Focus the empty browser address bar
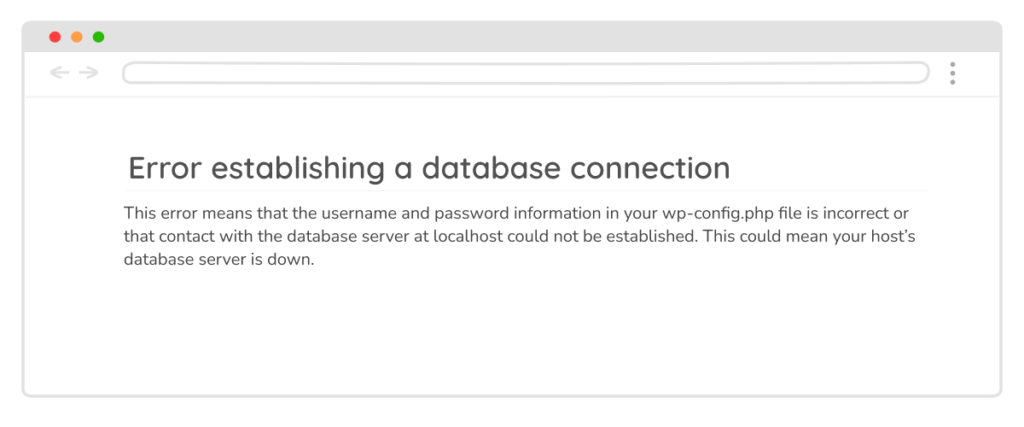This screenshot has width=1024, height=427. [x=525, y=72]
